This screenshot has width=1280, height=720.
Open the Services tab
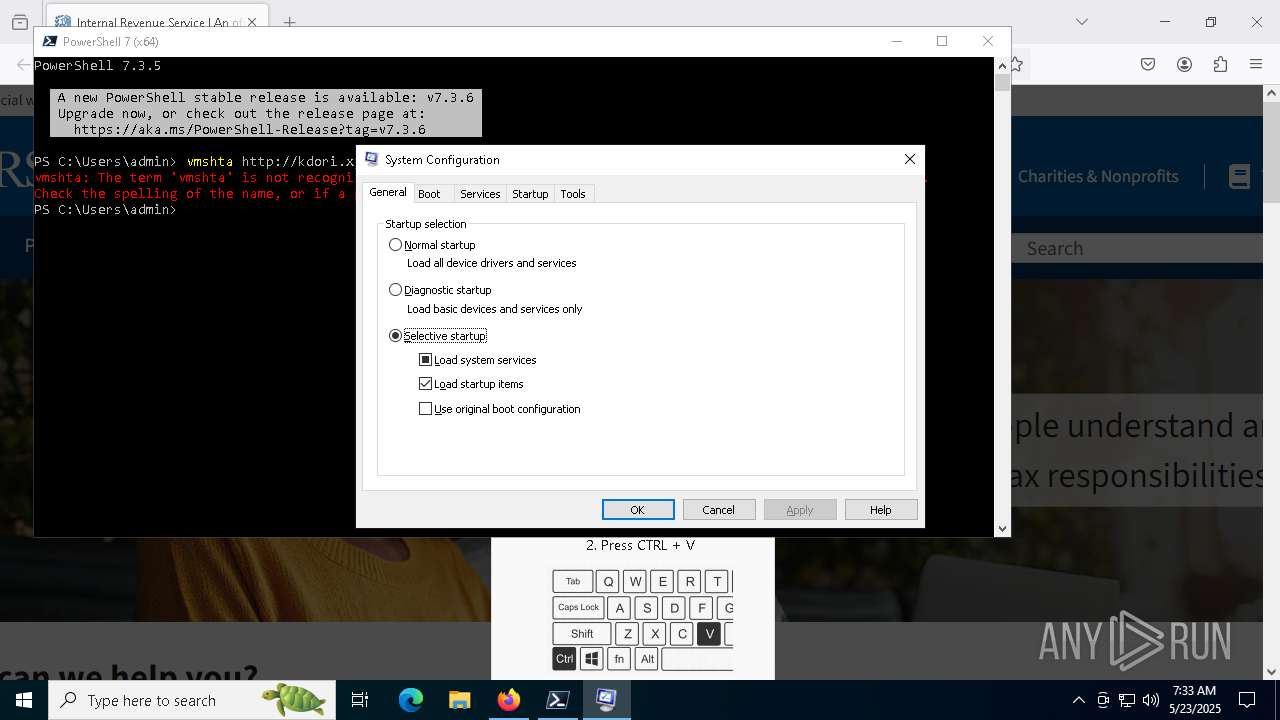coord(480,194)
